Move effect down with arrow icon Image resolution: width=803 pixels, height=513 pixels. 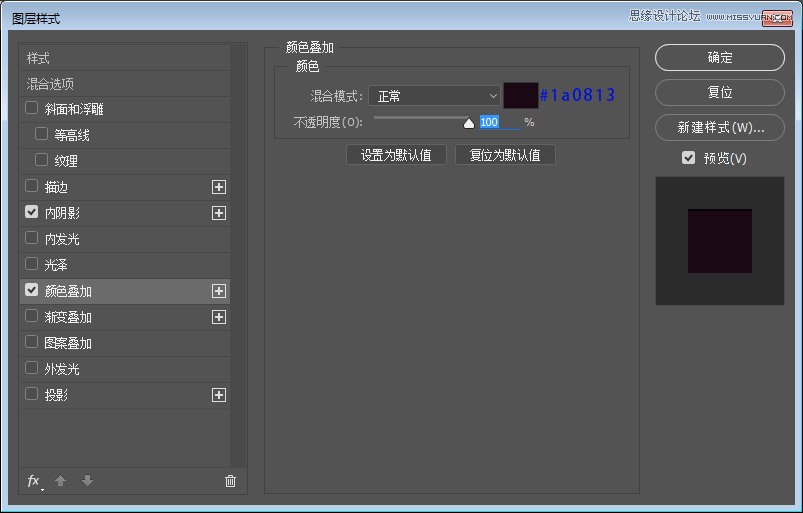point(87,481)
